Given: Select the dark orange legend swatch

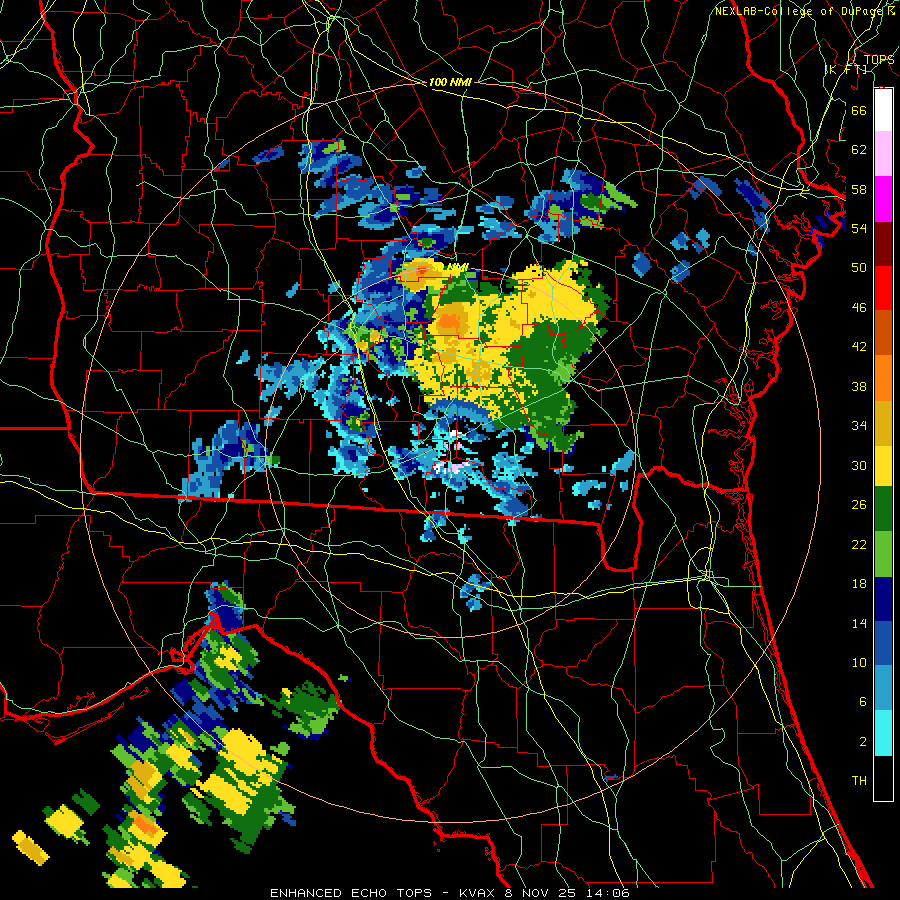Looking at the screenshot, I should coord(883,332).
